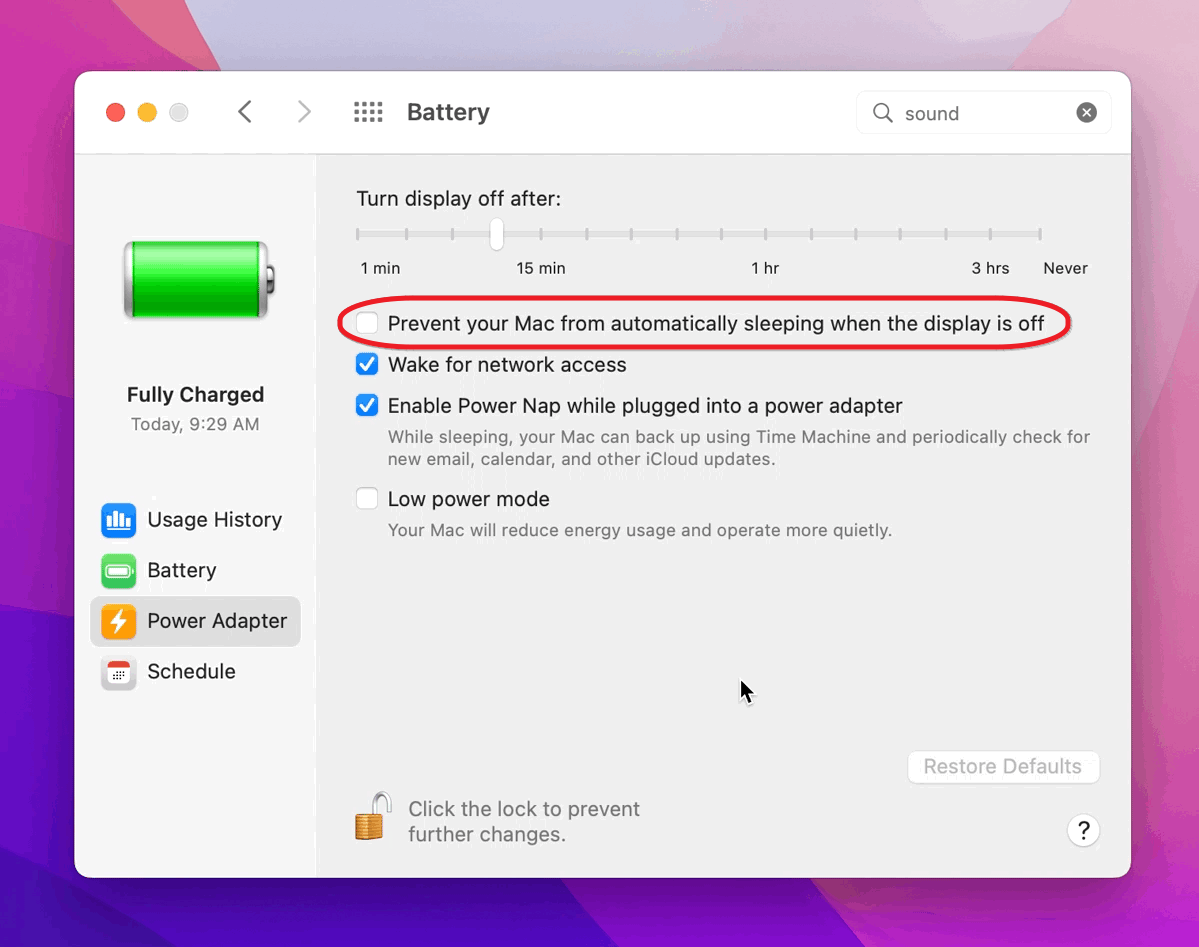Click the forward navigation chevron
This screenshot has width=1199, height=947.
pos(303,112)
